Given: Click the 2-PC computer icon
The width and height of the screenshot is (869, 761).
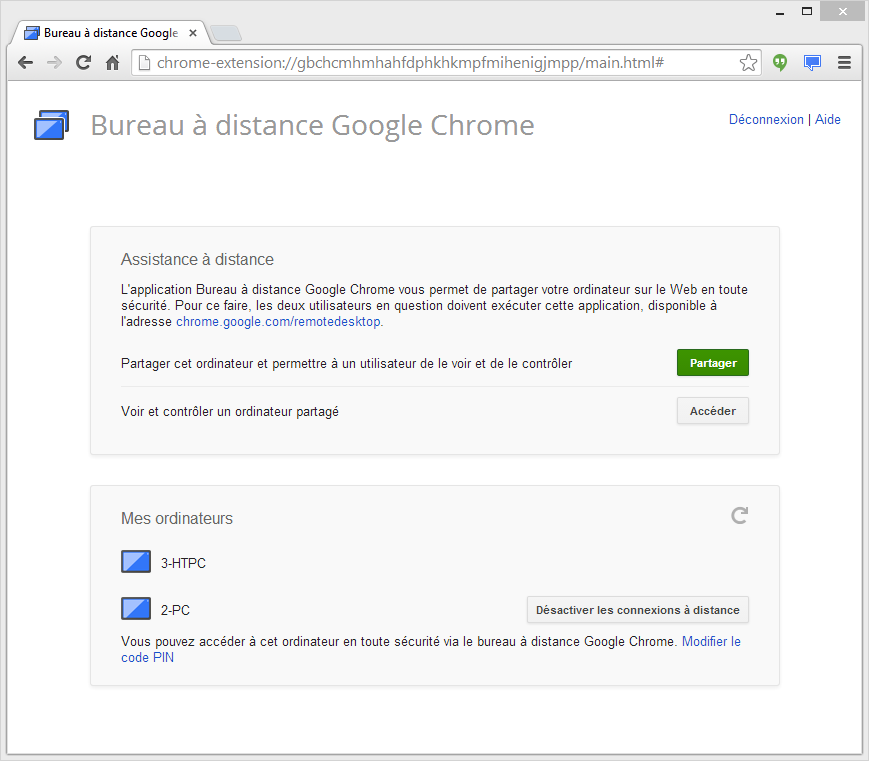Looking at the screenshot, I should coord(136,609).
